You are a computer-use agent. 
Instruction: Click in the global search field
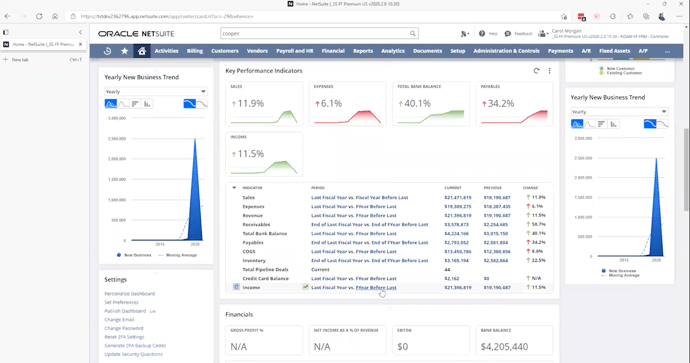pyautogui.click(x=315, y=33)
